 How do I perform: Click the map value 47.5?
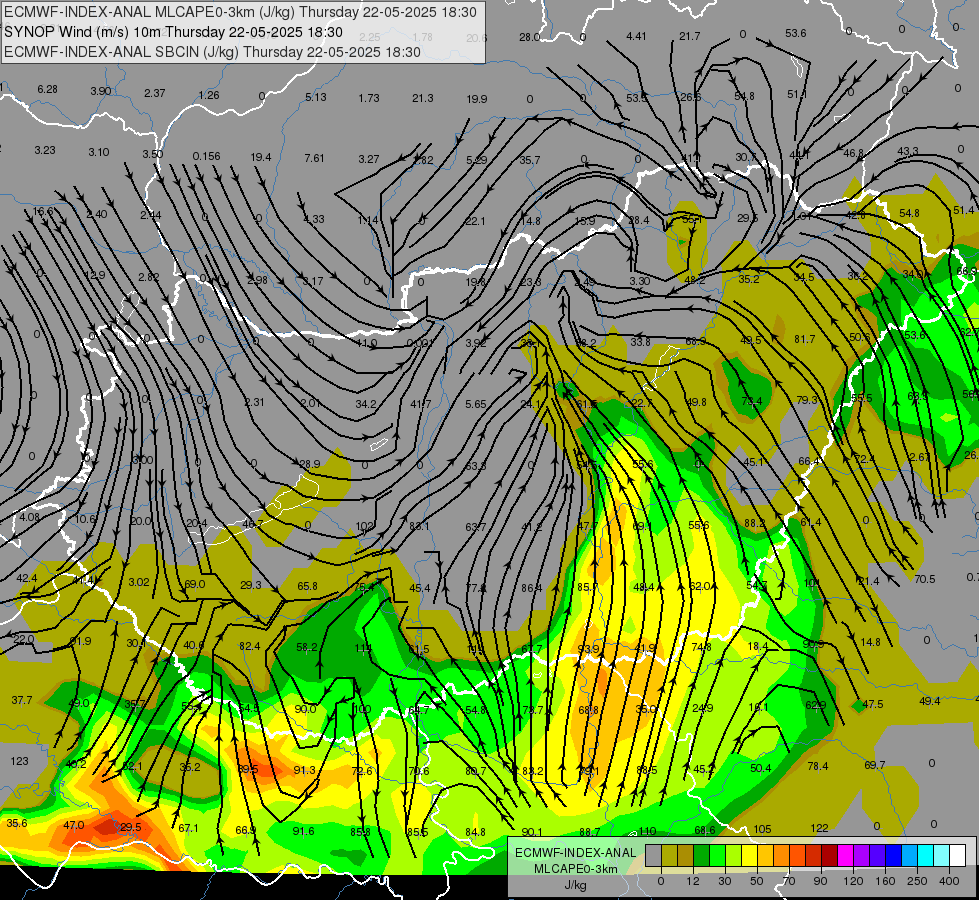[x=872, y=704]
